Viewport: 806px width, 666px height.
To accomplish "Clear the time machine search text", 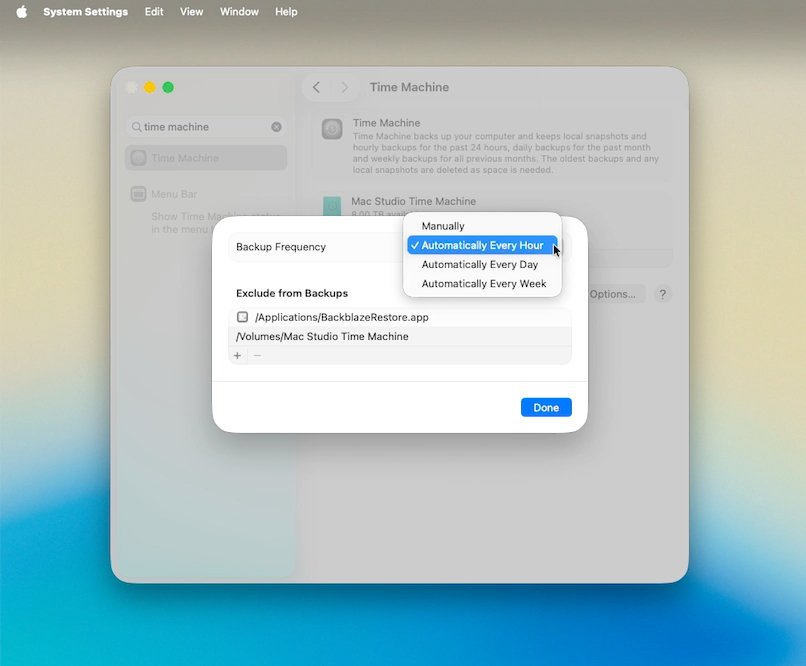I will click(x=277, y=127).
